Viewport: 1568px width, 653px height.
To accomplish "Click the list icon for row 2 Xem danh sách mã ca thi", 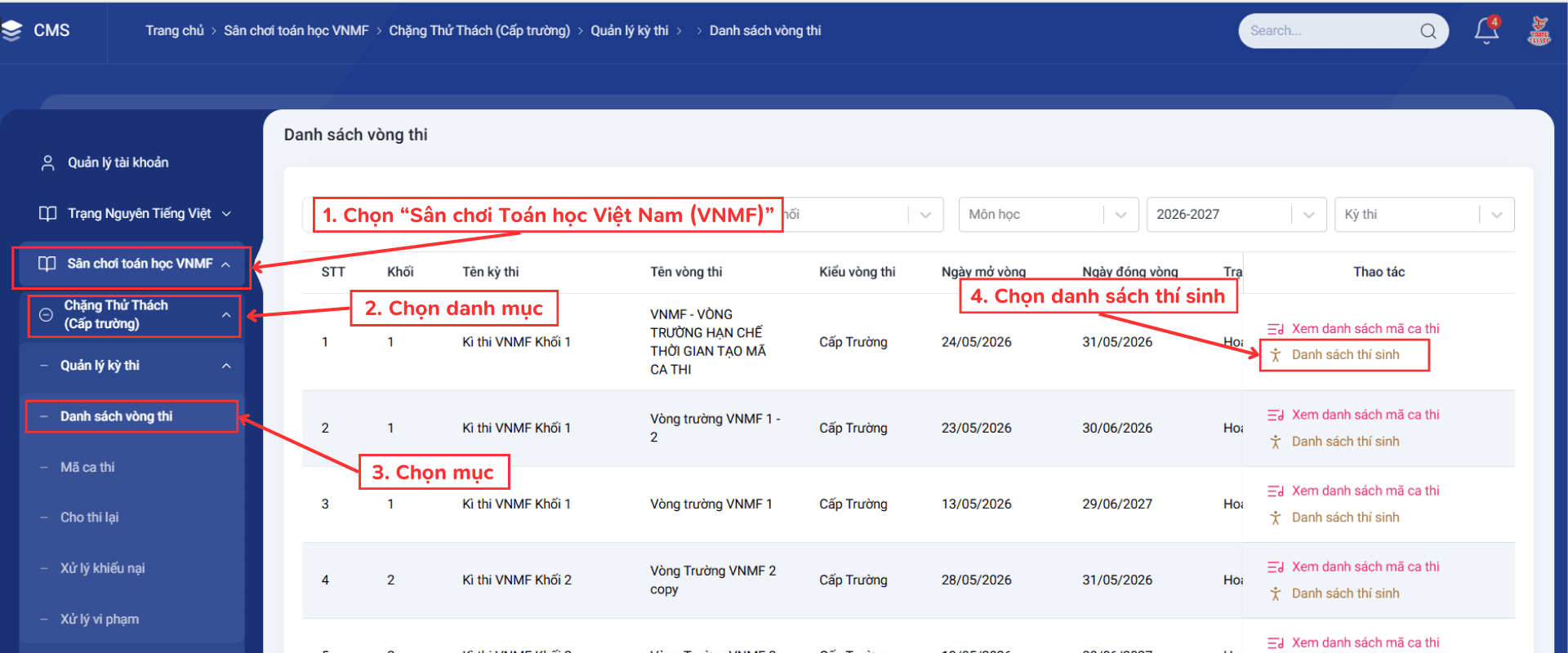I will pyautogui.click(x=1276, y=415).
